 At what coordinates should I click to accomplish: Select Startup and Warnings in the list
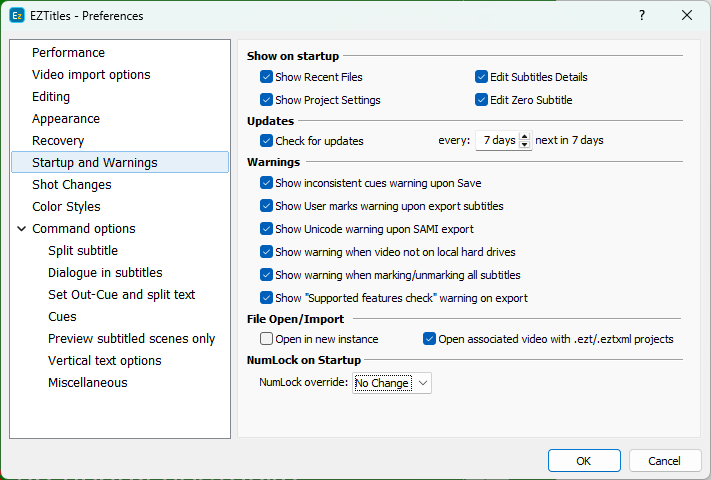[120, 162]
